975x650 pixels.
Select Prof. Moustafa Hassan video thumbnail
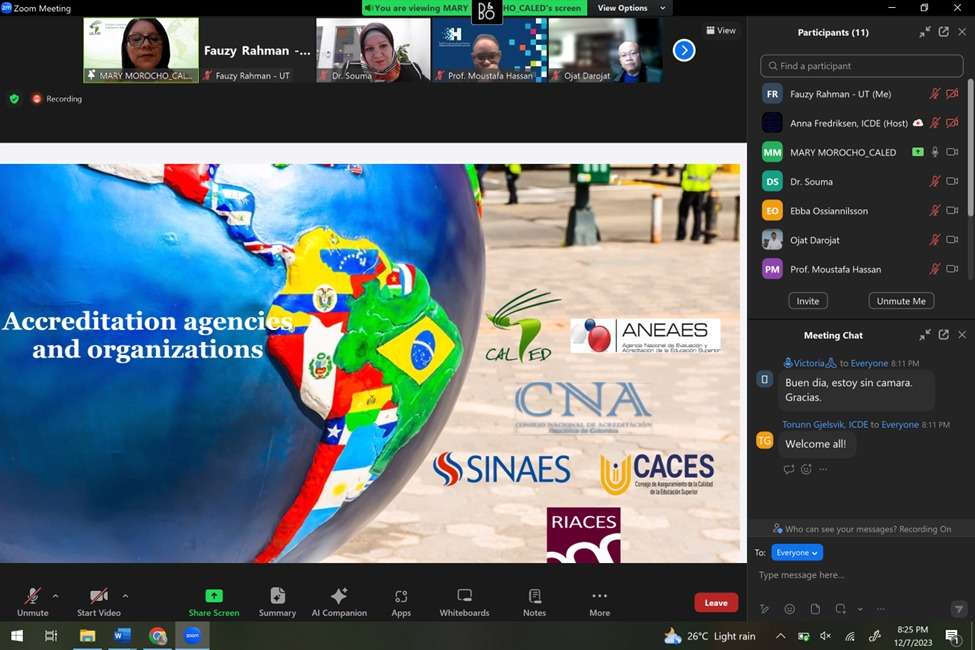tap(489, 50)
